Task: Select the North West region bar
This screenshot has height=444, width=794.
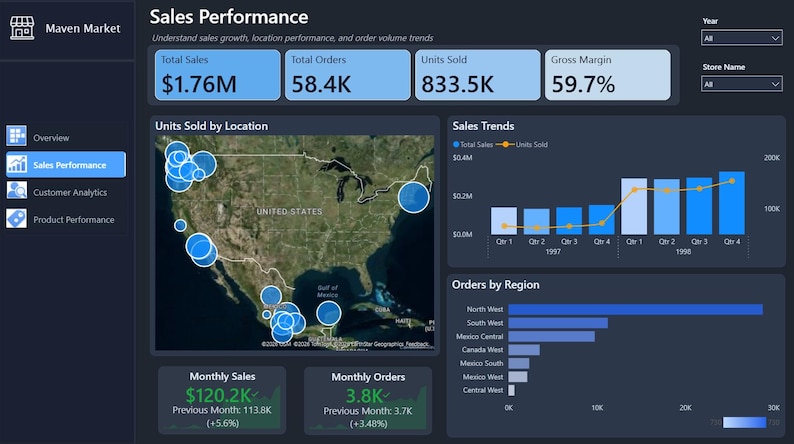Action: click(636, 309)
